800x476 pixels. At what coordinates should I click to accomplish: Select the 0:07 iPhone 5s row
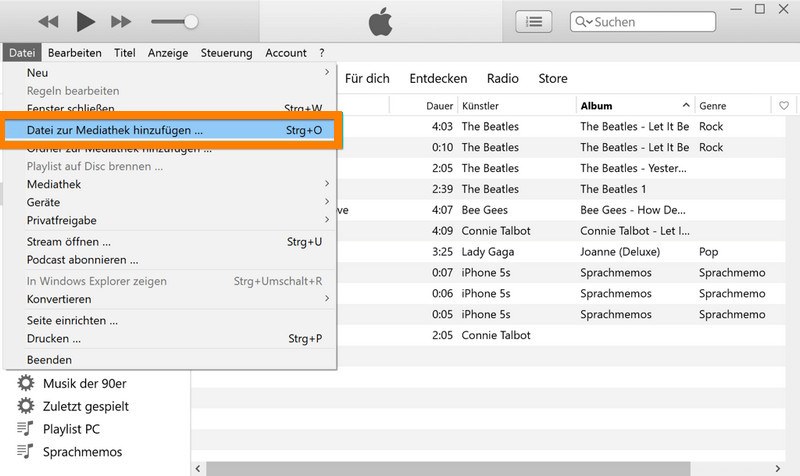[x=561, y=272]
